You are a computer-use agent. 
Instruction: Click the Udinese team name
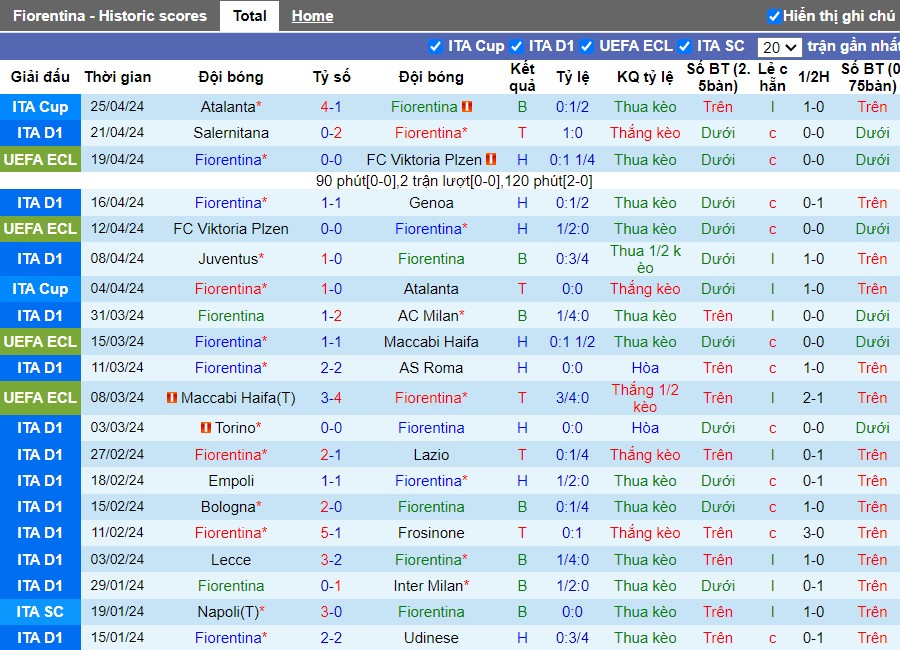tap(431, 638)
